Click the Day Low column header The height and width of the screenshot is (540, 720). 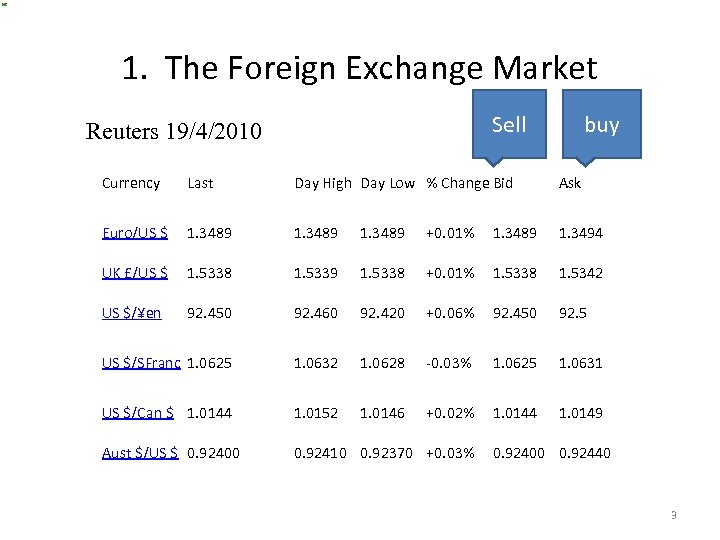tap(387, 183)
